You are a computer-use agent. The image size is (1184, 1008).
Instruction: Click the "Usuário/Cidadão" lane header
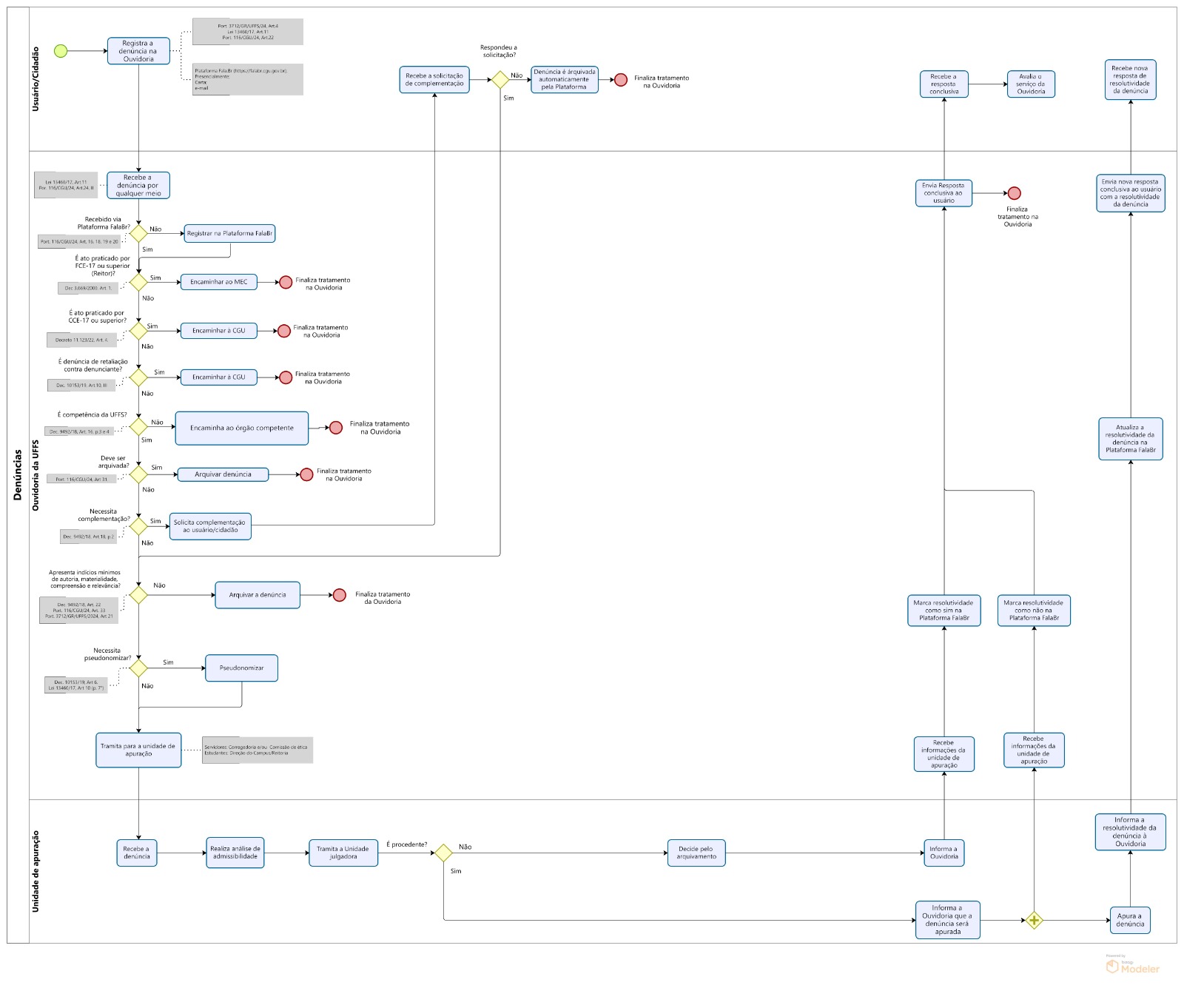tap(36, 79)
